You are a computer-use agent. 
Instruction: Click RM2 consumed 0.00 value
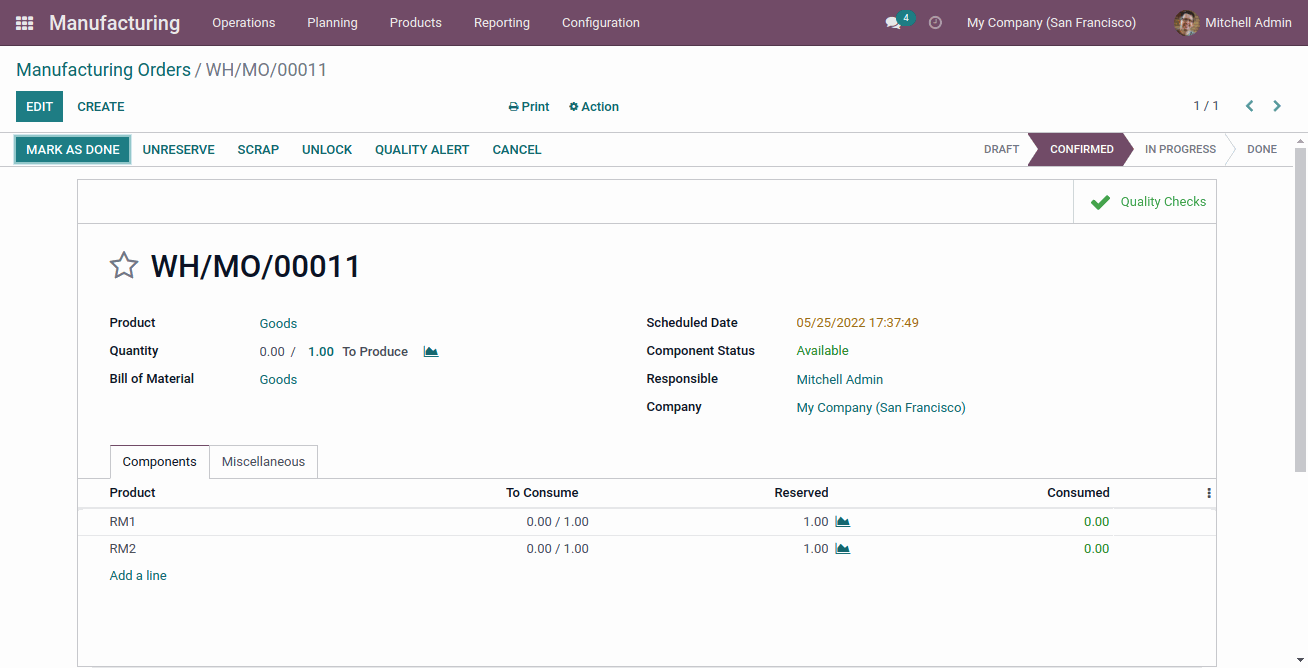point(1096,549)
